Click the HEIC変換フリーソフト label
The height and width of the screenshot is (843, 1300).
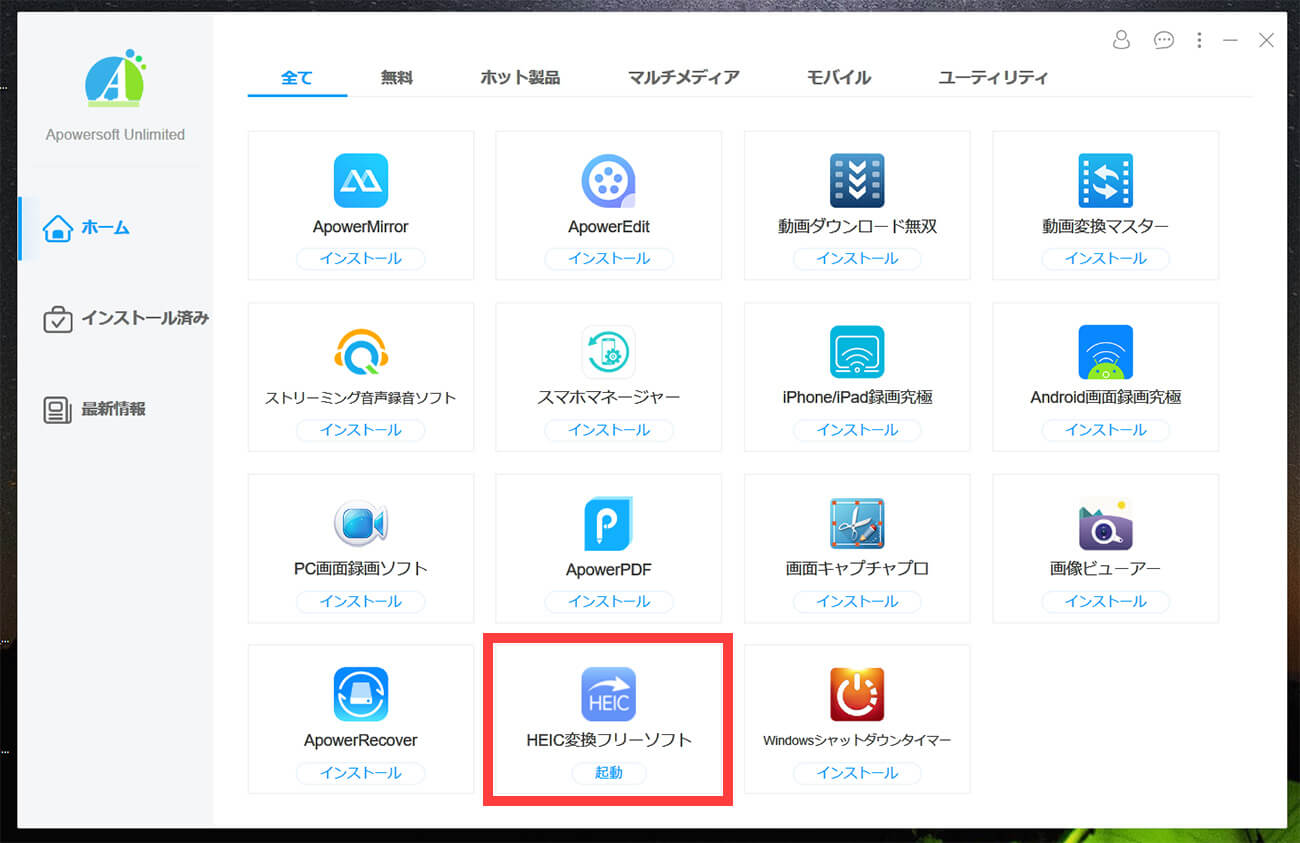(x=608, y=741)
